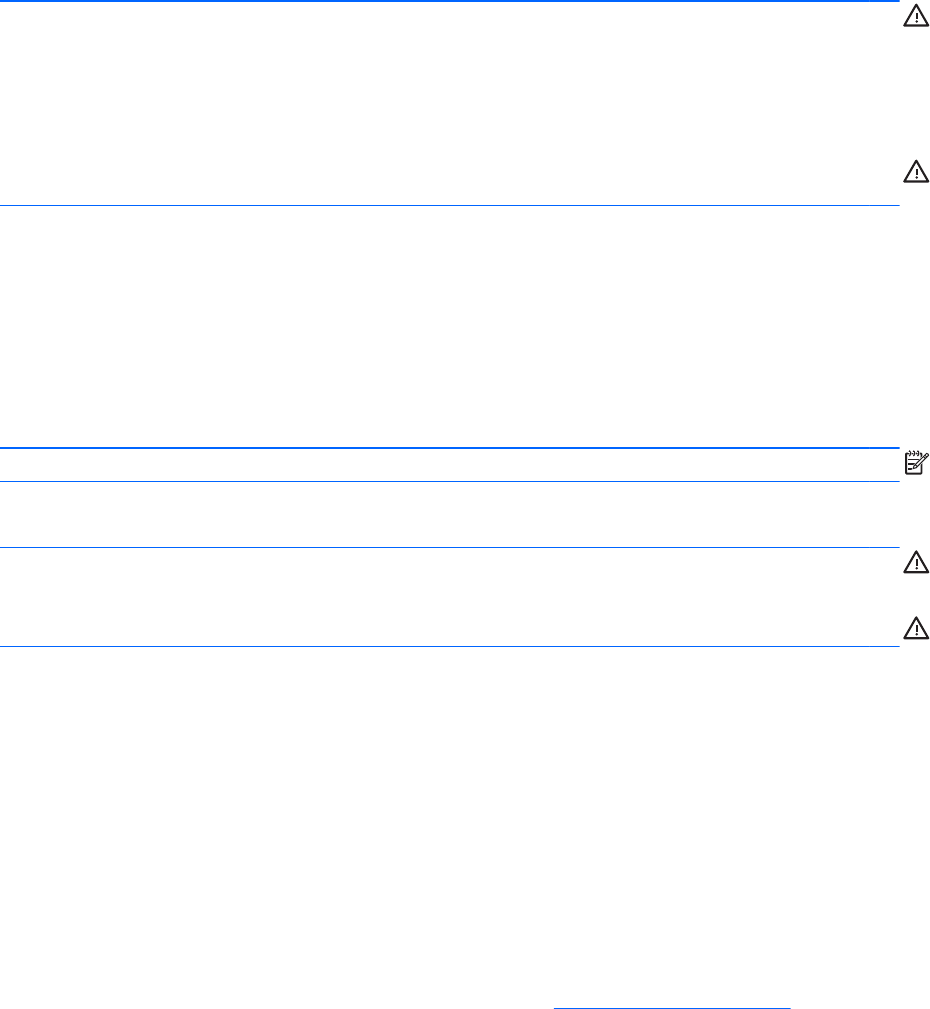The height and width of the screenshot is (1009, 930).
Task: Click the divider line under the second warning icon
Action: [450, 206]
